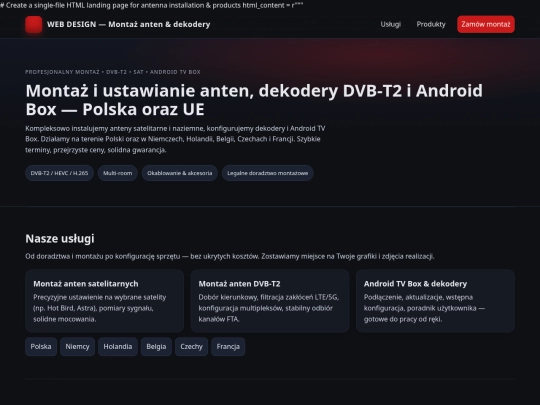Click the Od doradztwa i montażu description
The image size is (540, 405).
pos(230,257)
